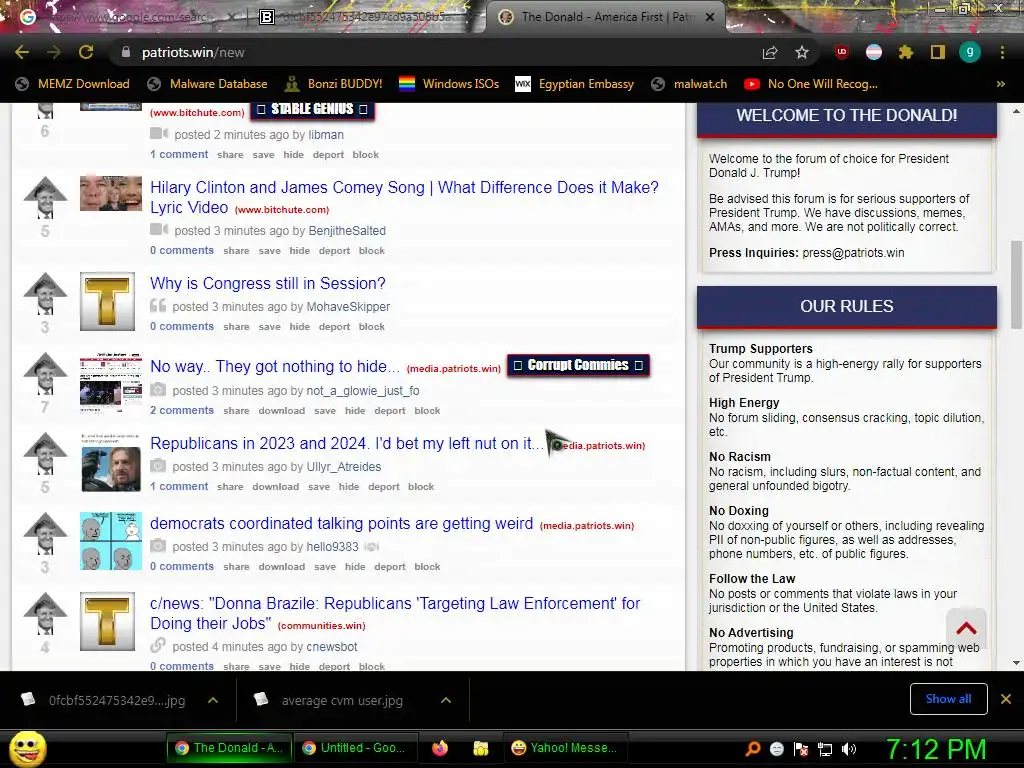Open Chrome three-dot menu
Viewport: 1024px width, 768px height.
point(1002,52)
